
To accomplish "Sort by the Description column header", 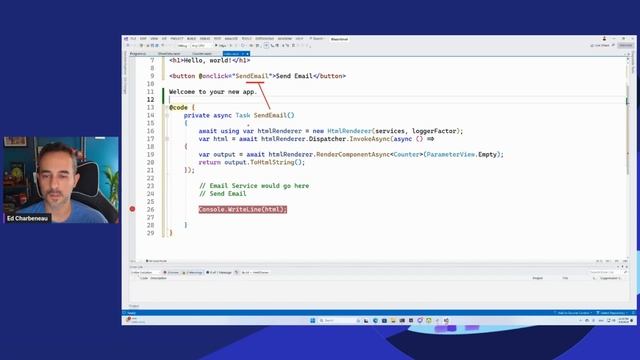I will coord(158,278).
